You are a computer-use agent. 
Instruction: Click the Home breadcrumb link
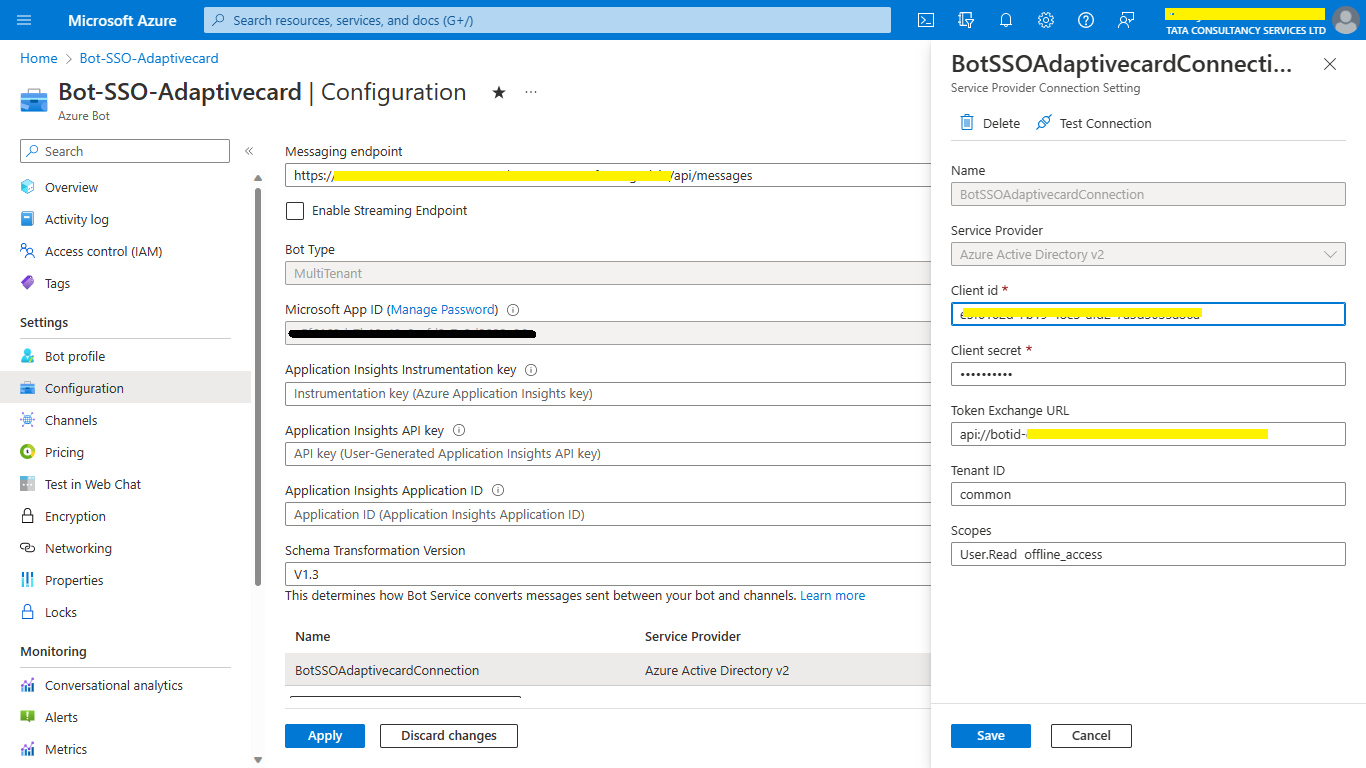click(39, 58)
